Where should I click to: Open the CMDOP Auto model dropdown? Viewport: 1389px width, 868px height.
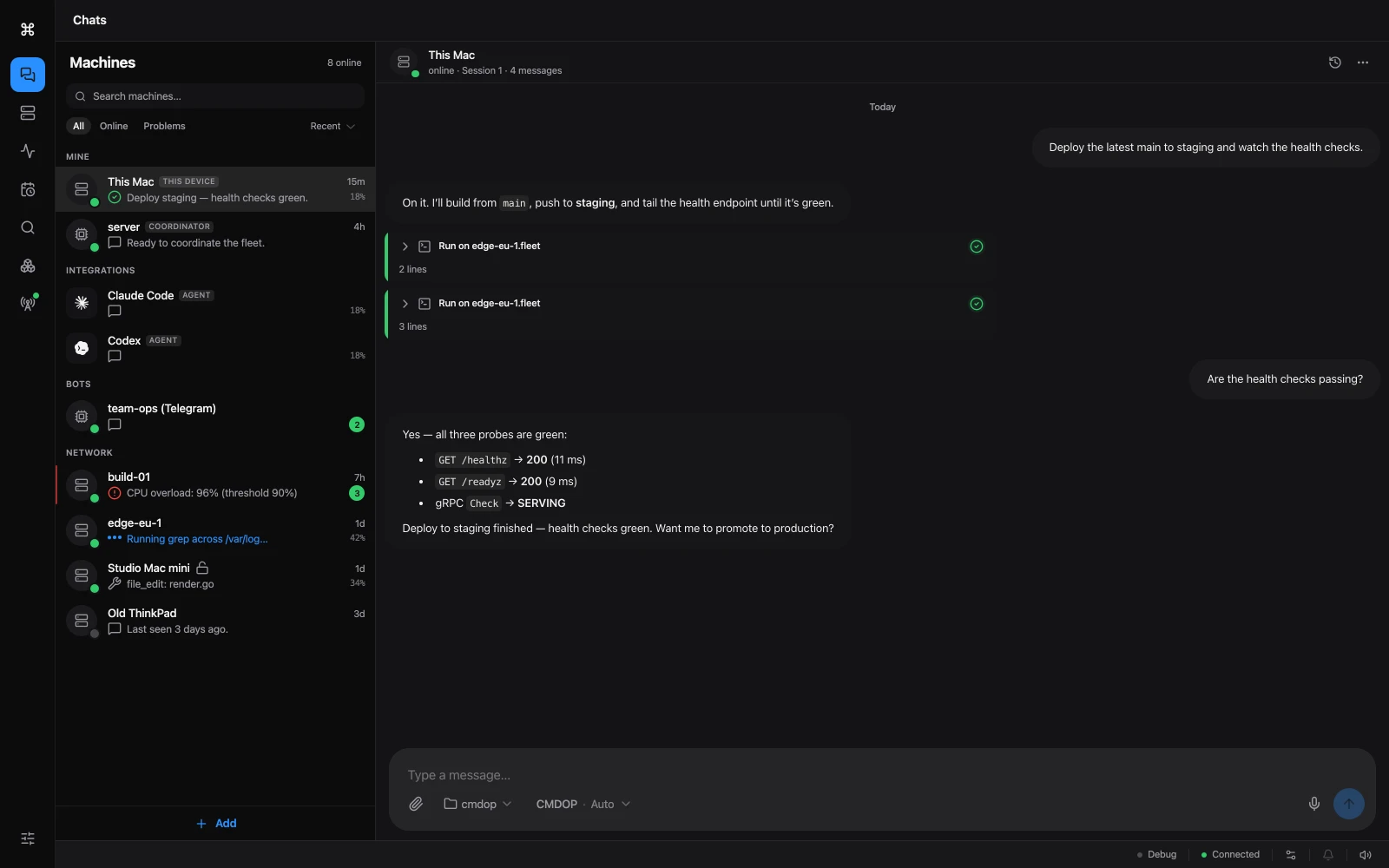583,804
